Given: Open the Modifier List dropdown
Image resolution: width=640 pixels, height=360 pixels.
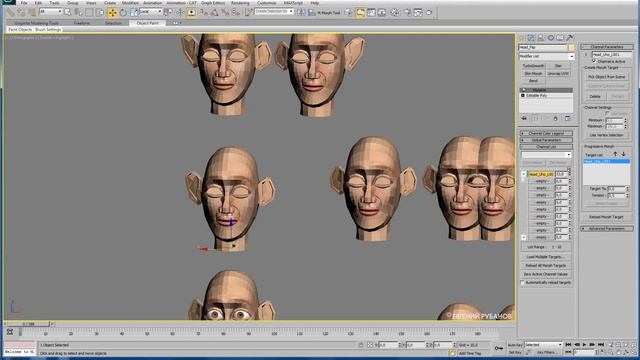Looking at the screenshot, I should pyautogui.click(x=547, y=56).
